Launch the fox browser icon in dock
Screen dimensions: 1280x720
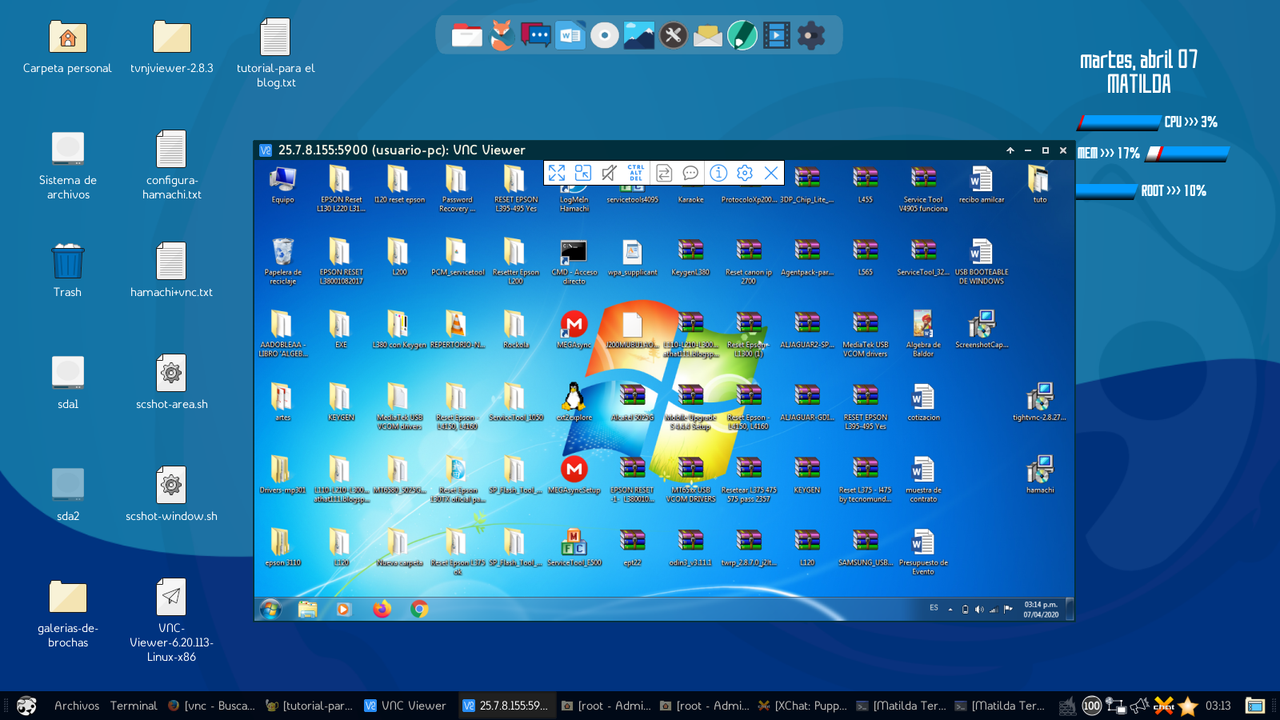[502, 36]
